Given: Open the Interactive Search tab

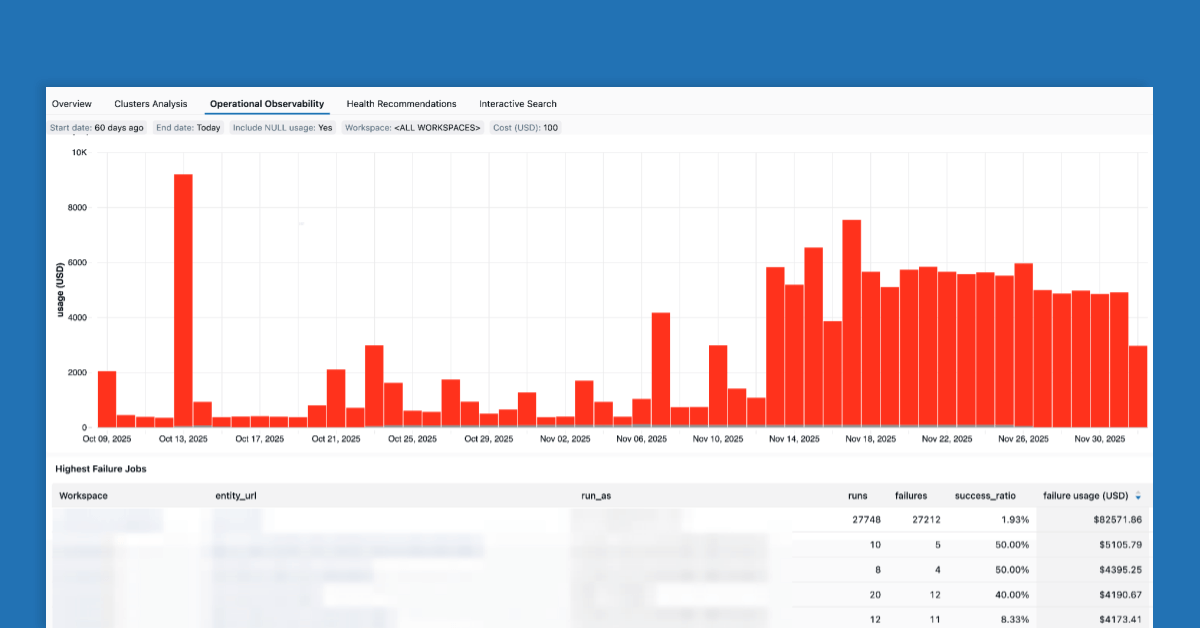Looking at the screenshot, I should pos(517,104).
